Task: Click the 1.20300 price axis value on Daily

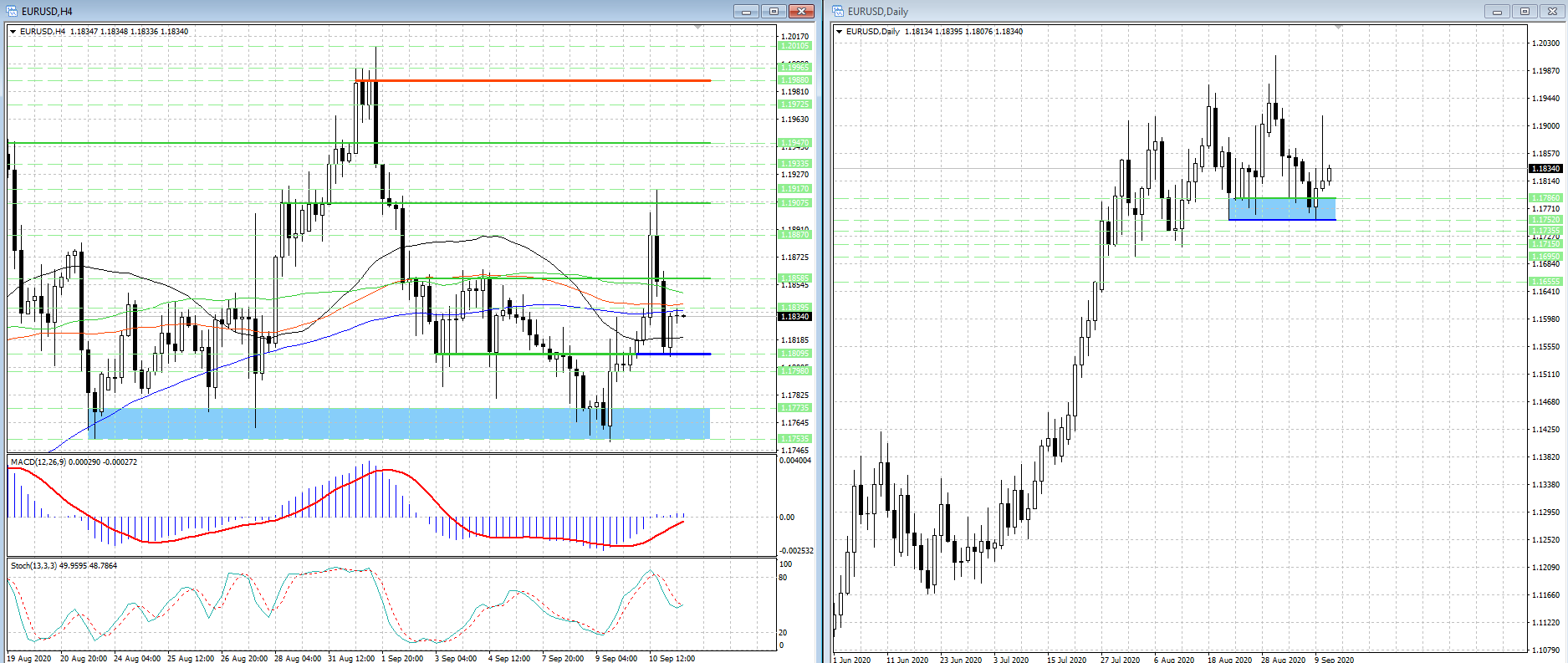Action: [x=1545, y=43]
